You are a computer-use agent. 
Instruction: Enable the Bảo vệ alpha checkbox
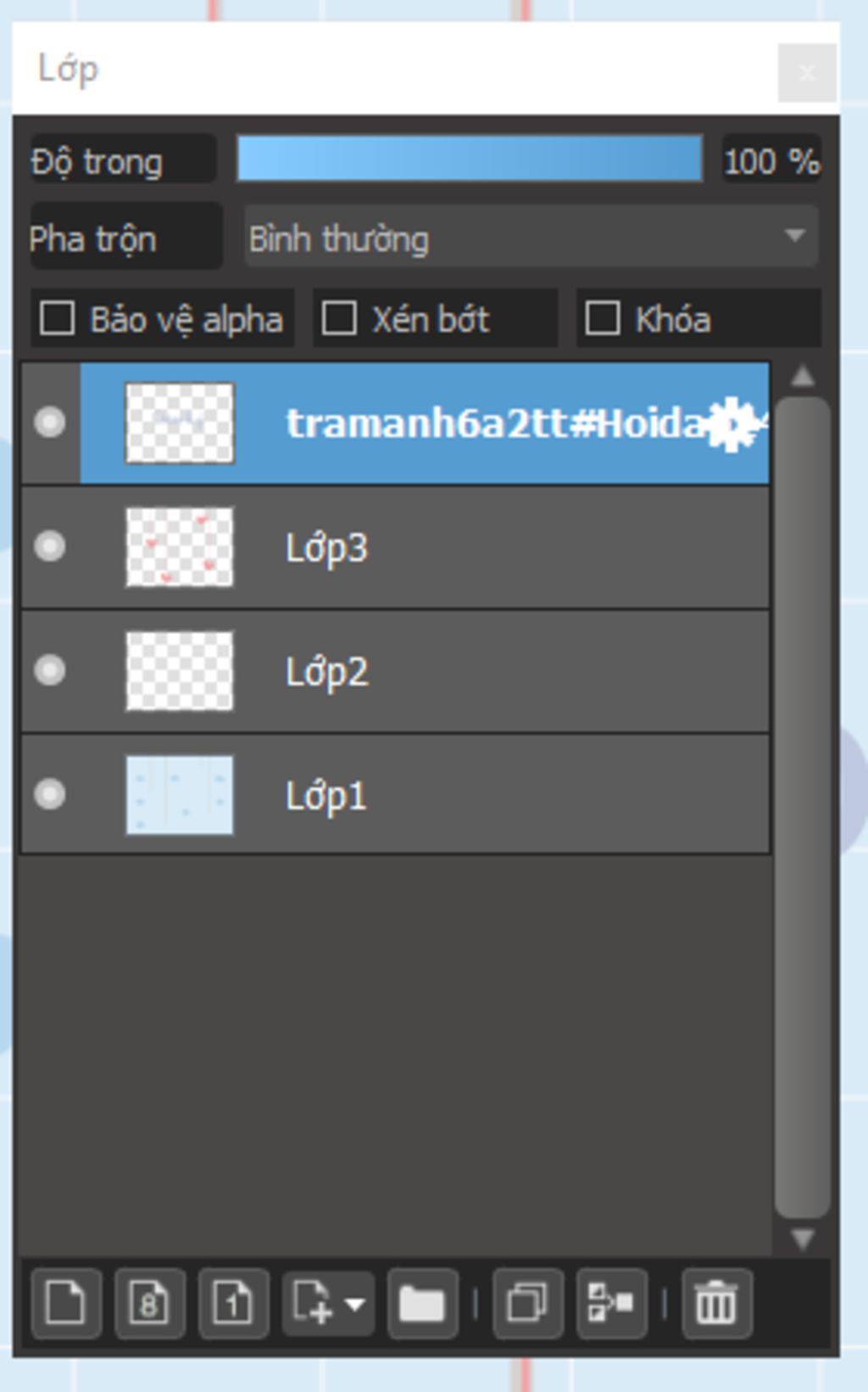click(x=58, y=319)
